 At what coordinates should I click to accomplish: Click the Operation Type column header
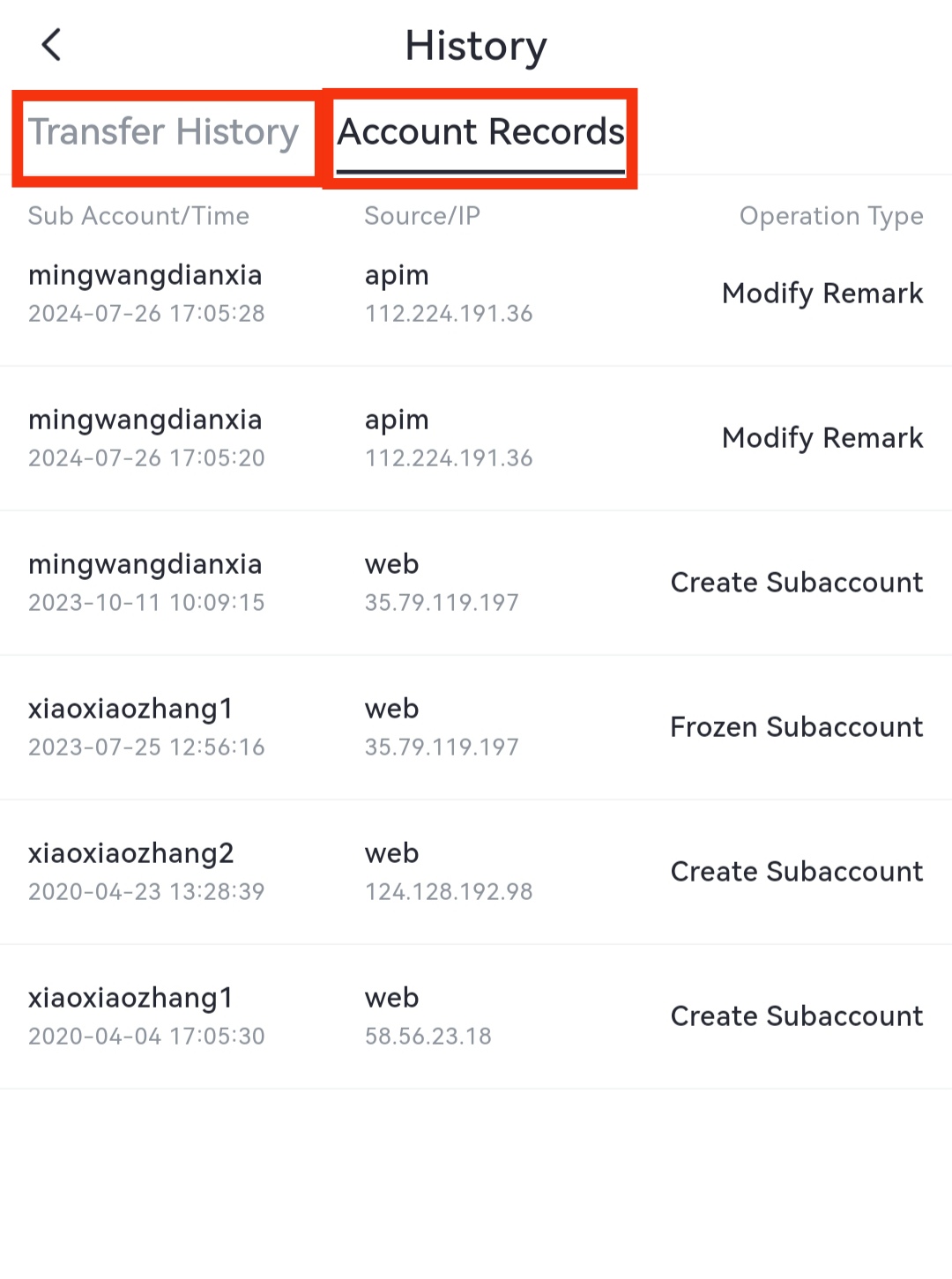pyautogui.click(x=830, y=216)
